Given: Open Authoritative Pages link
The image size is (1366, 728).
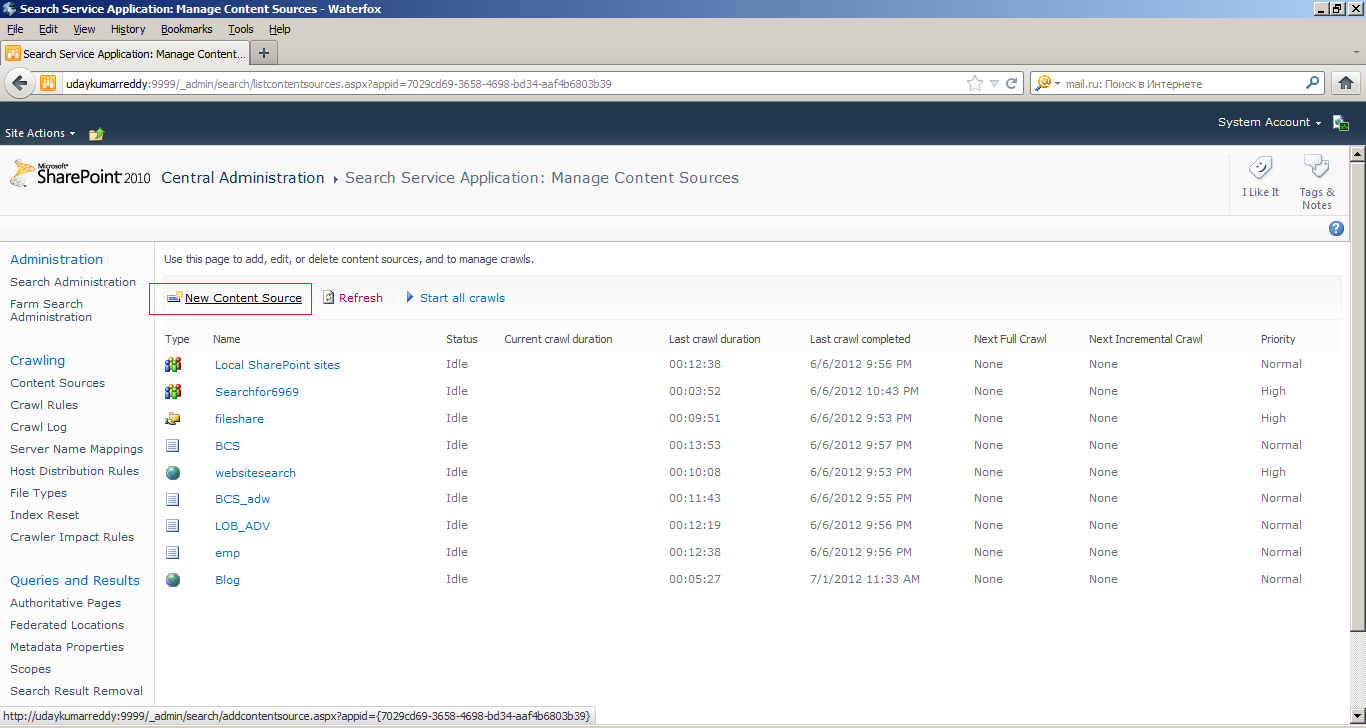Looking at the screenshot, I should pos(65,603).
